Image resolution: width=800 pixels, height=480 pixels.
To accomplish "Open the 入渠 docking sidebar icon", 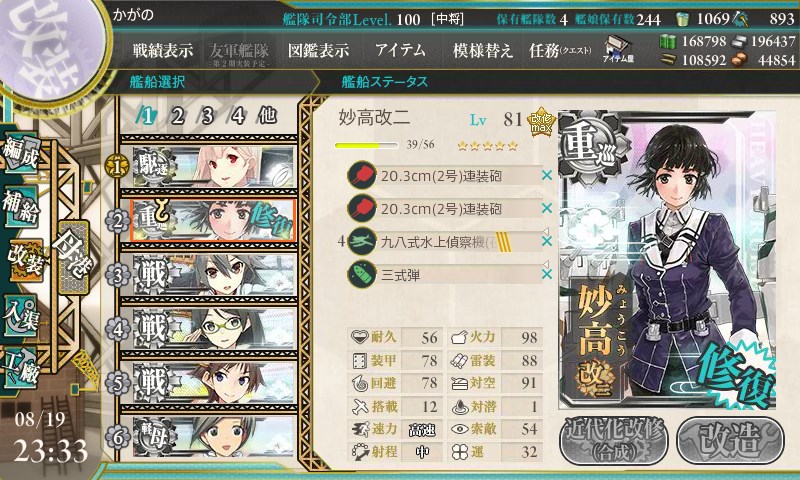I will tap(21, 316).
